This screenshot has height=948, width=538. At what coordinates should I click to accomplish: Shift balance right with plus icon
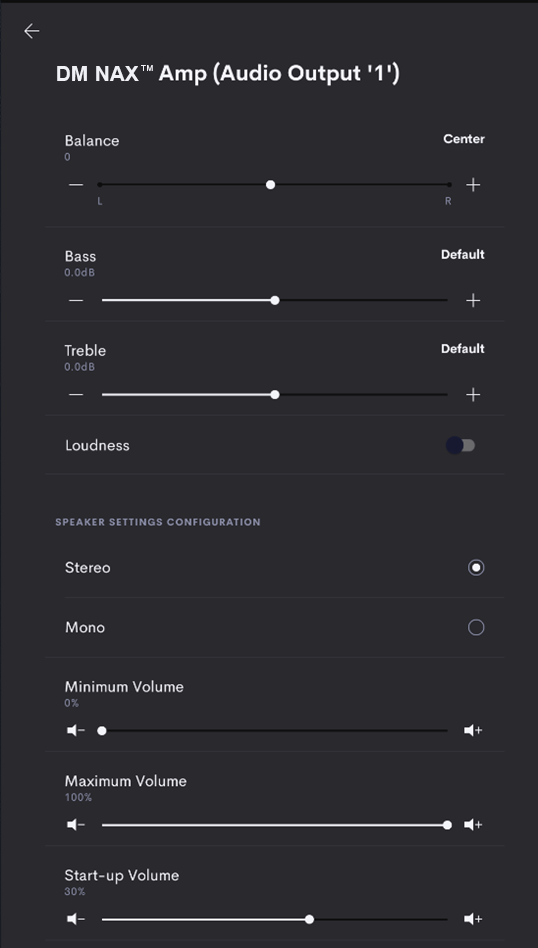[x=473, y=184]
